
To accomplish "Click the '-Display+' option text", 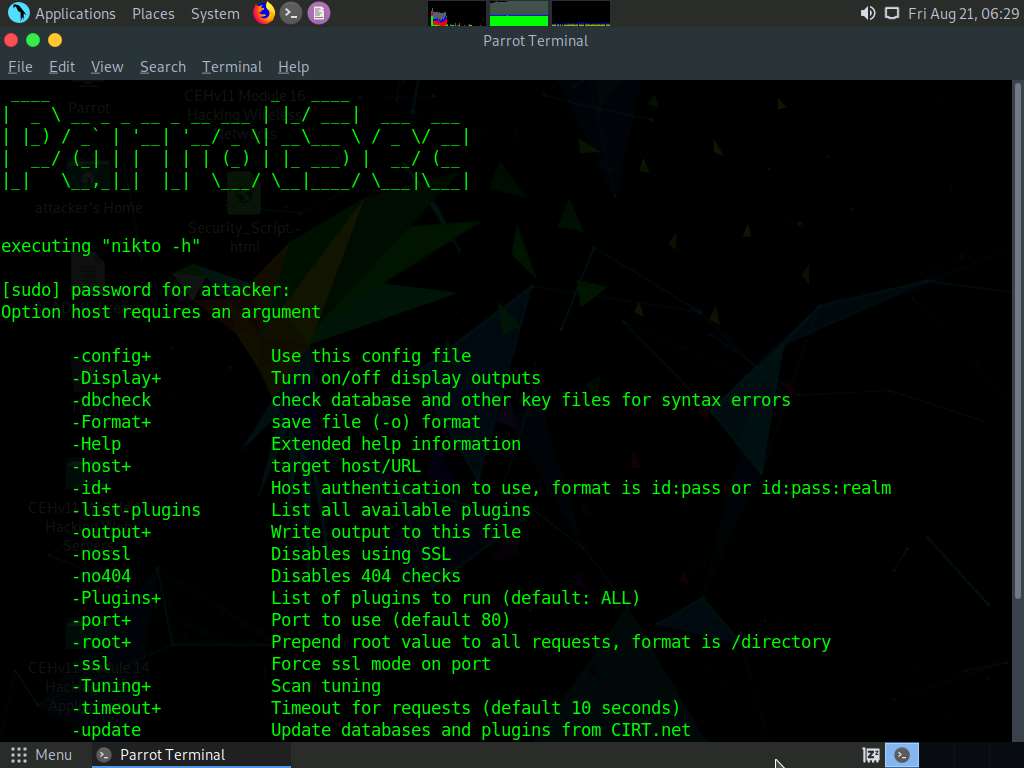I will point(116,378).
